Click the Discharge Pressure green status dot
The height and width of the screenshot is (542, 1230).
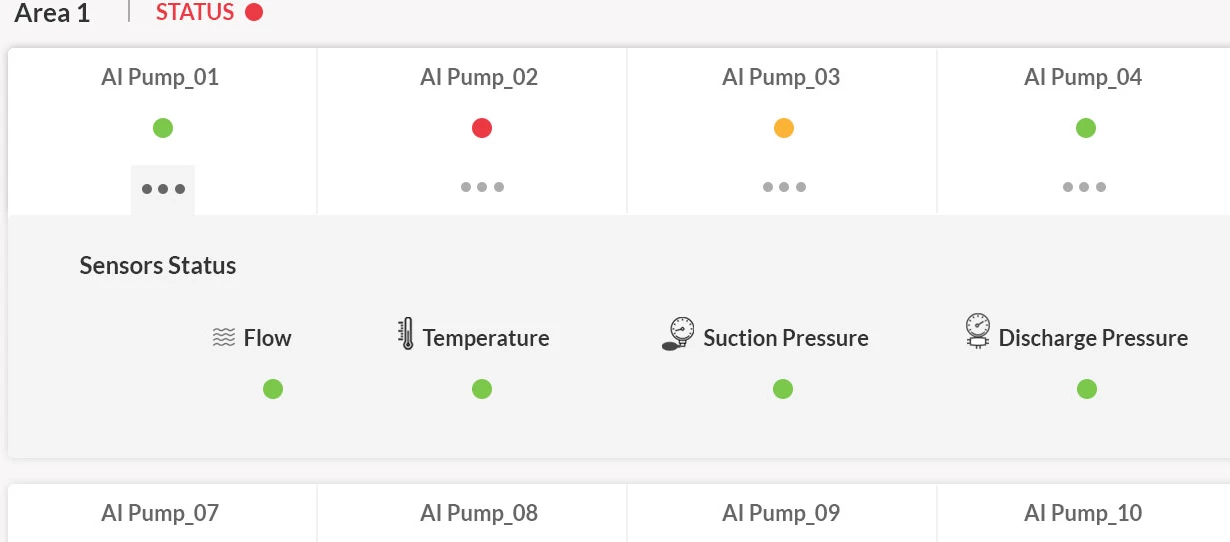click(1087, 389)
